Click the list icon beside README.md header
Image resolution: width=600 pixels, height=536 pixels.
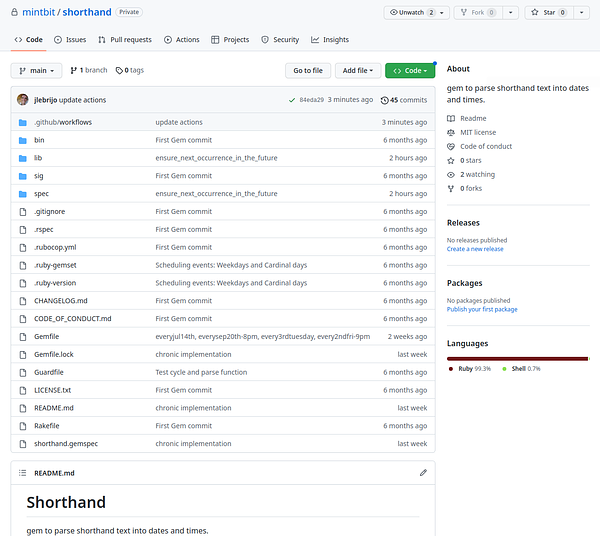coord(22,472)
